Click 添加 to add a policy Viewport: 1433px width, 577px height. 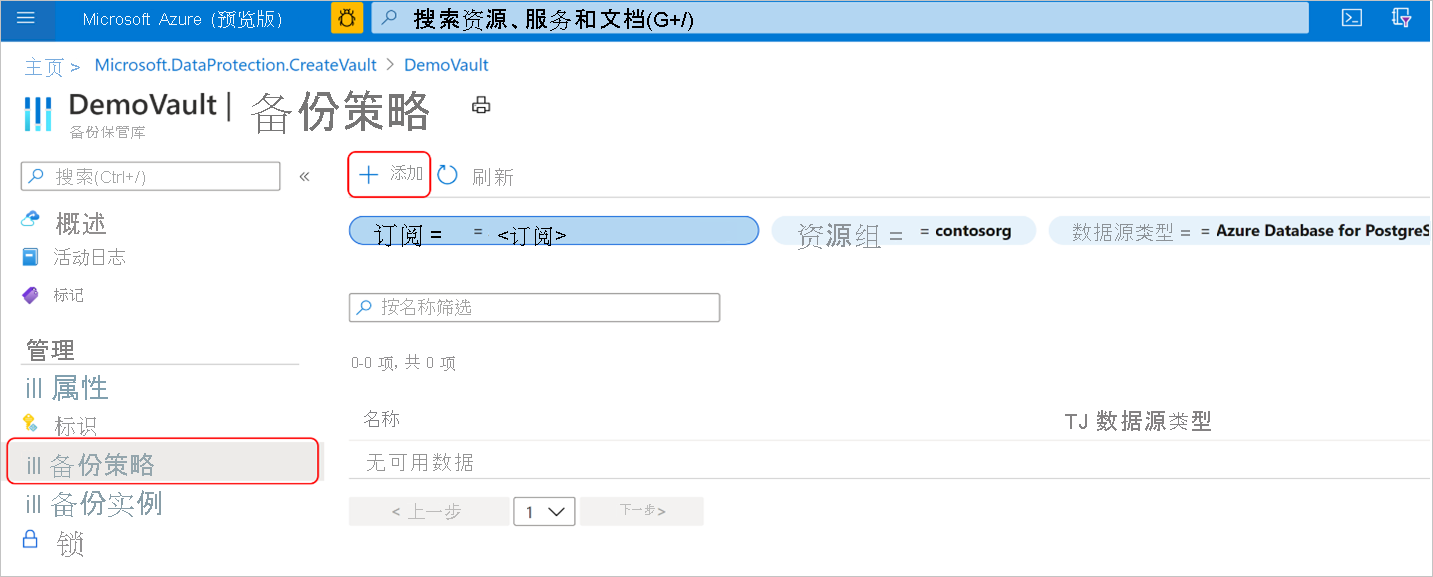[390, 174]
